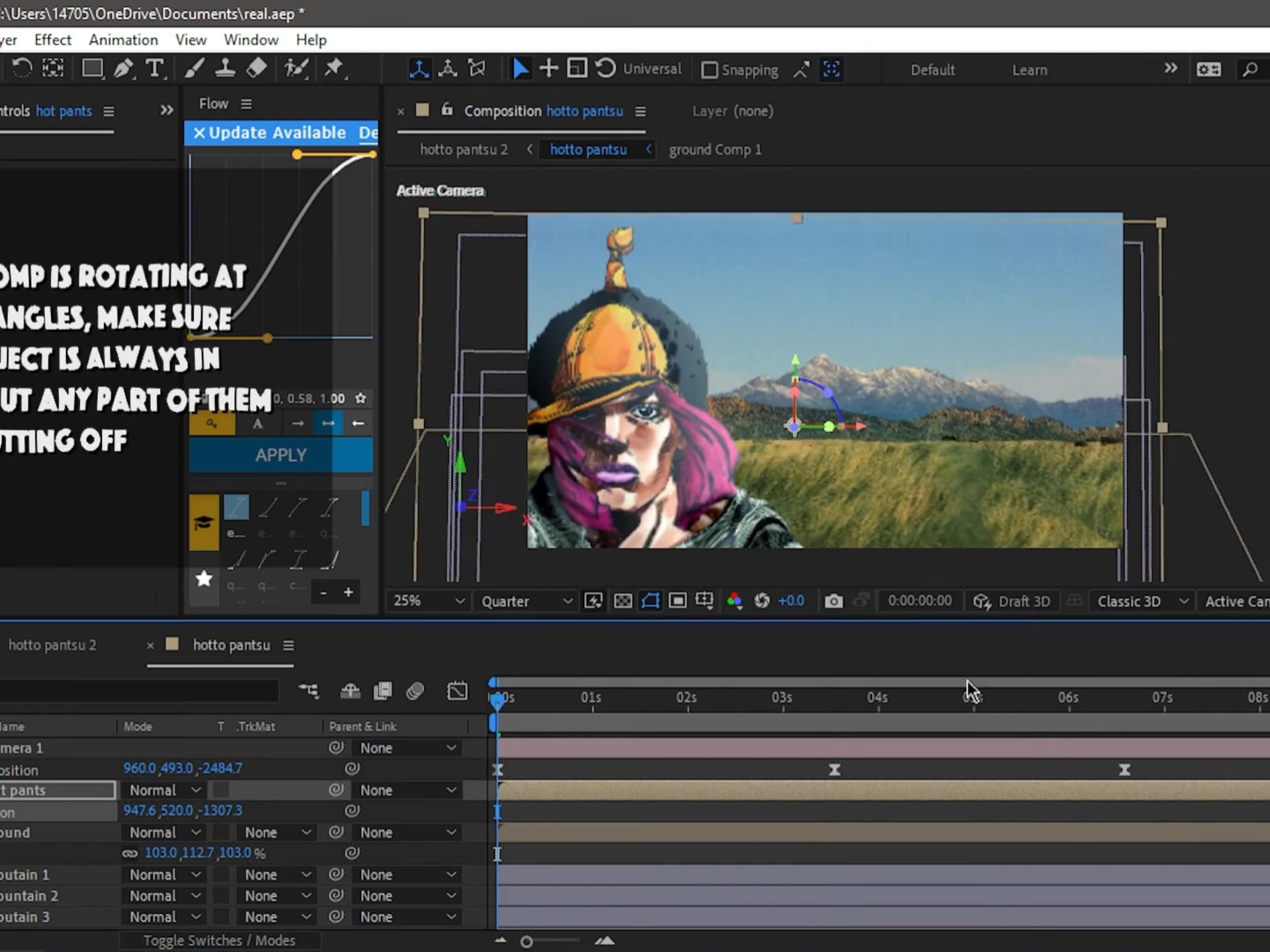Screen dimensions: 1270x952
Task: Open the View menu
Action: tap(190, 40)
